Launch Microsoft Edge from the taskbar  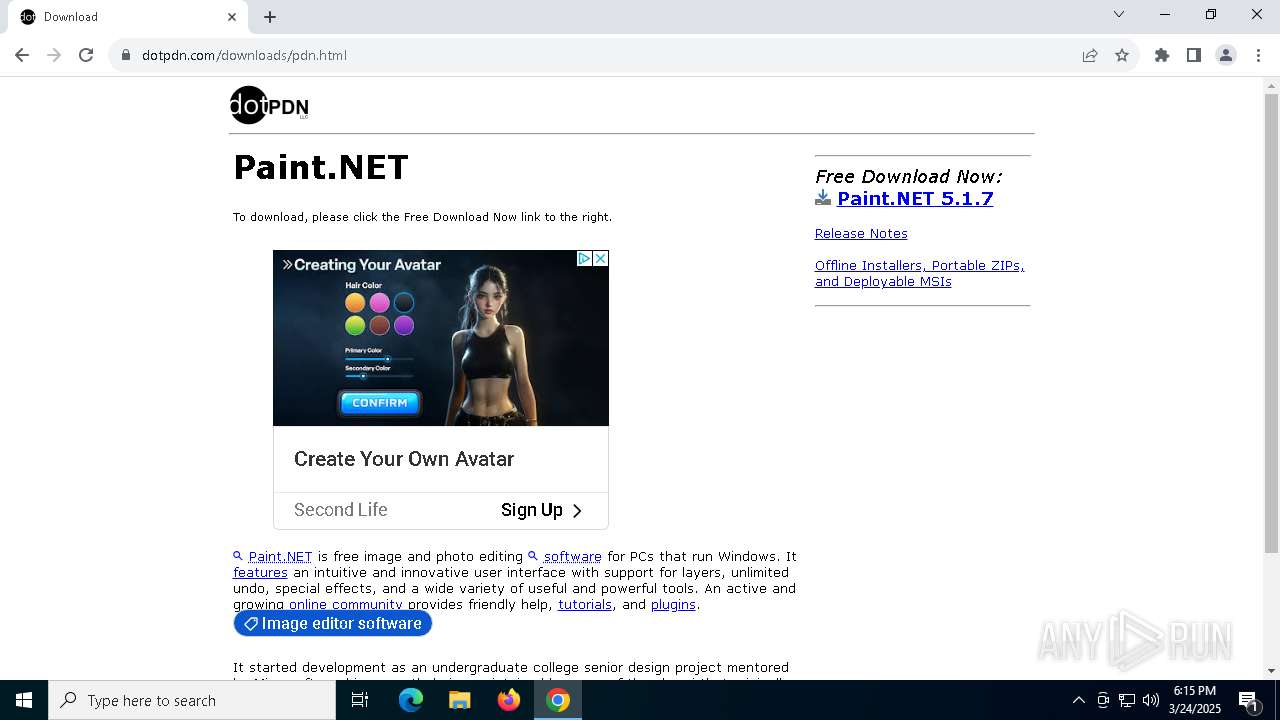[411, 700]
